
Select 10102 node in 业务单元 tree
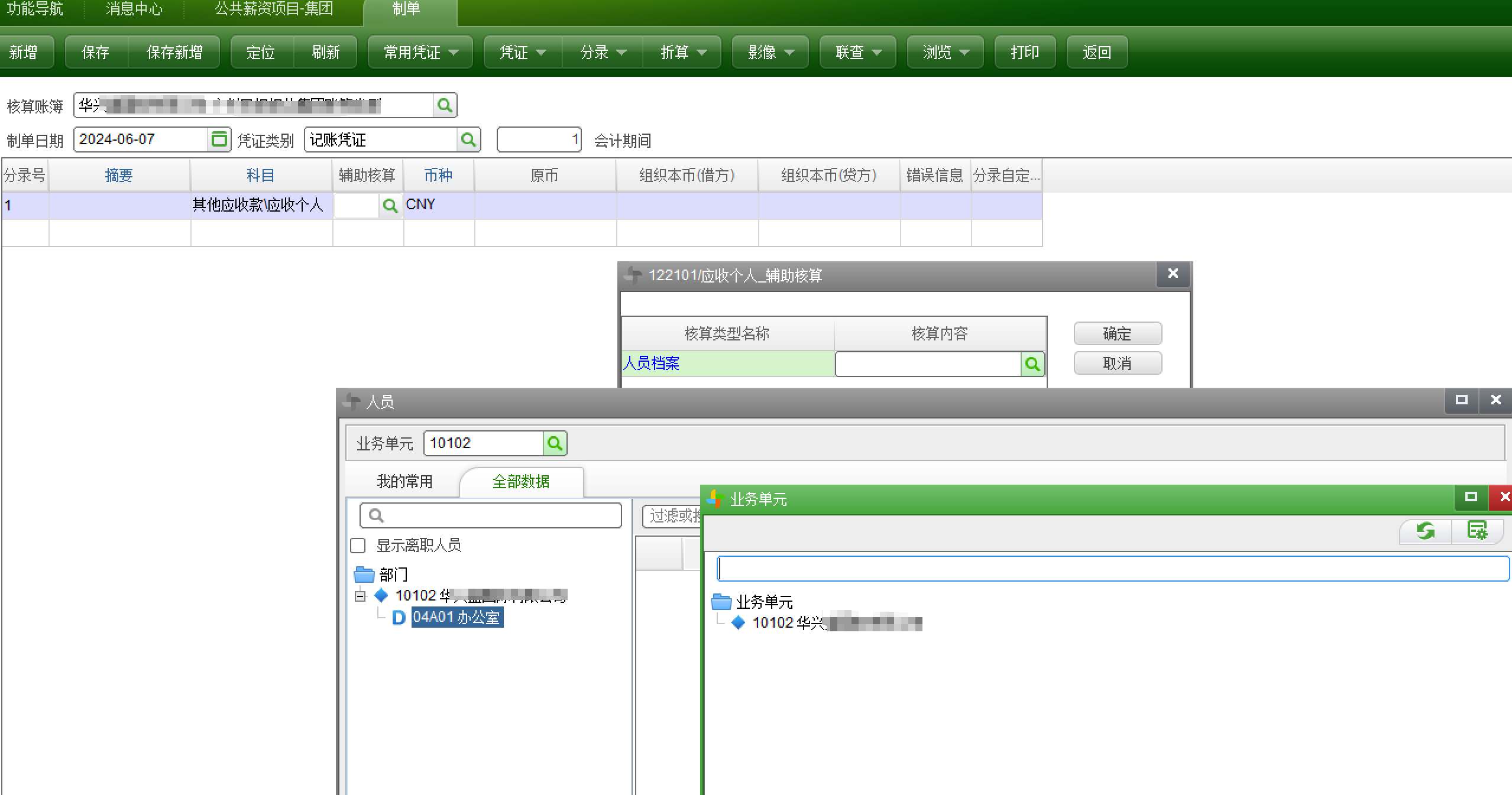pyautogui.click(x=837, y=622)
